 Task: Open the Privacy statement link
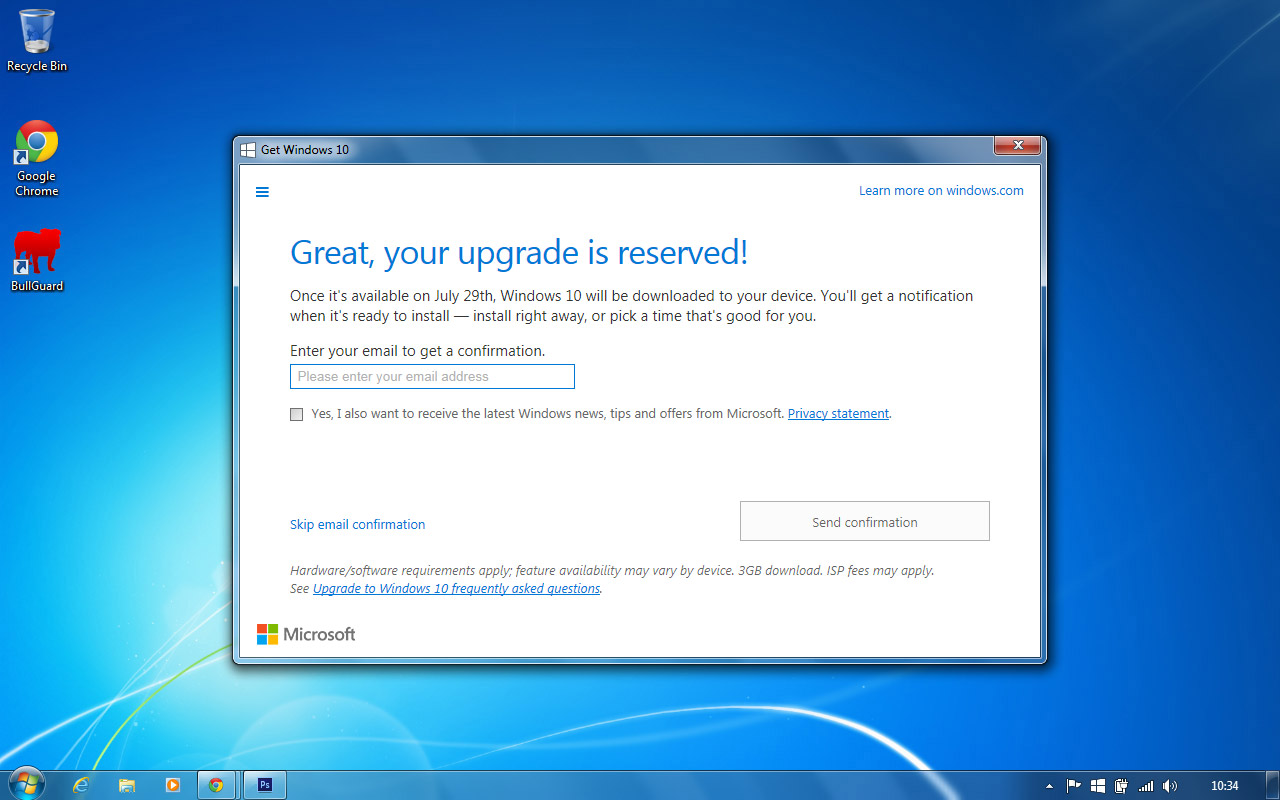838,414
